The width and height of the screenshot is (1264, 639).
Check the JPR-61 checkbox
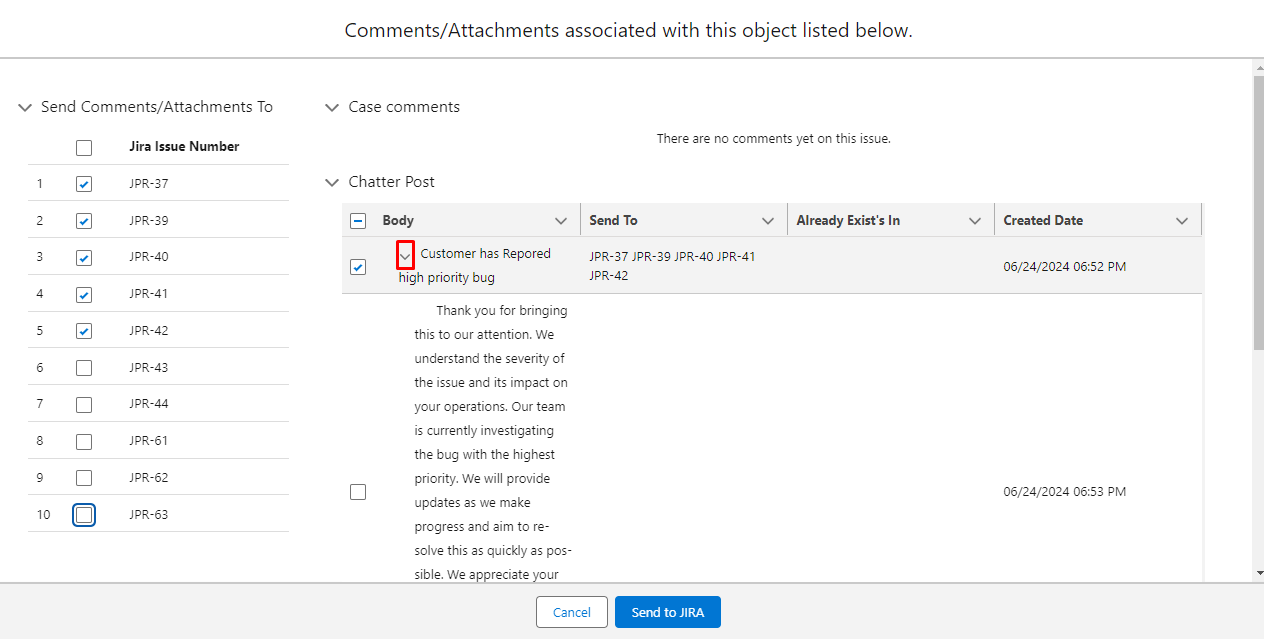click(84, 441)
